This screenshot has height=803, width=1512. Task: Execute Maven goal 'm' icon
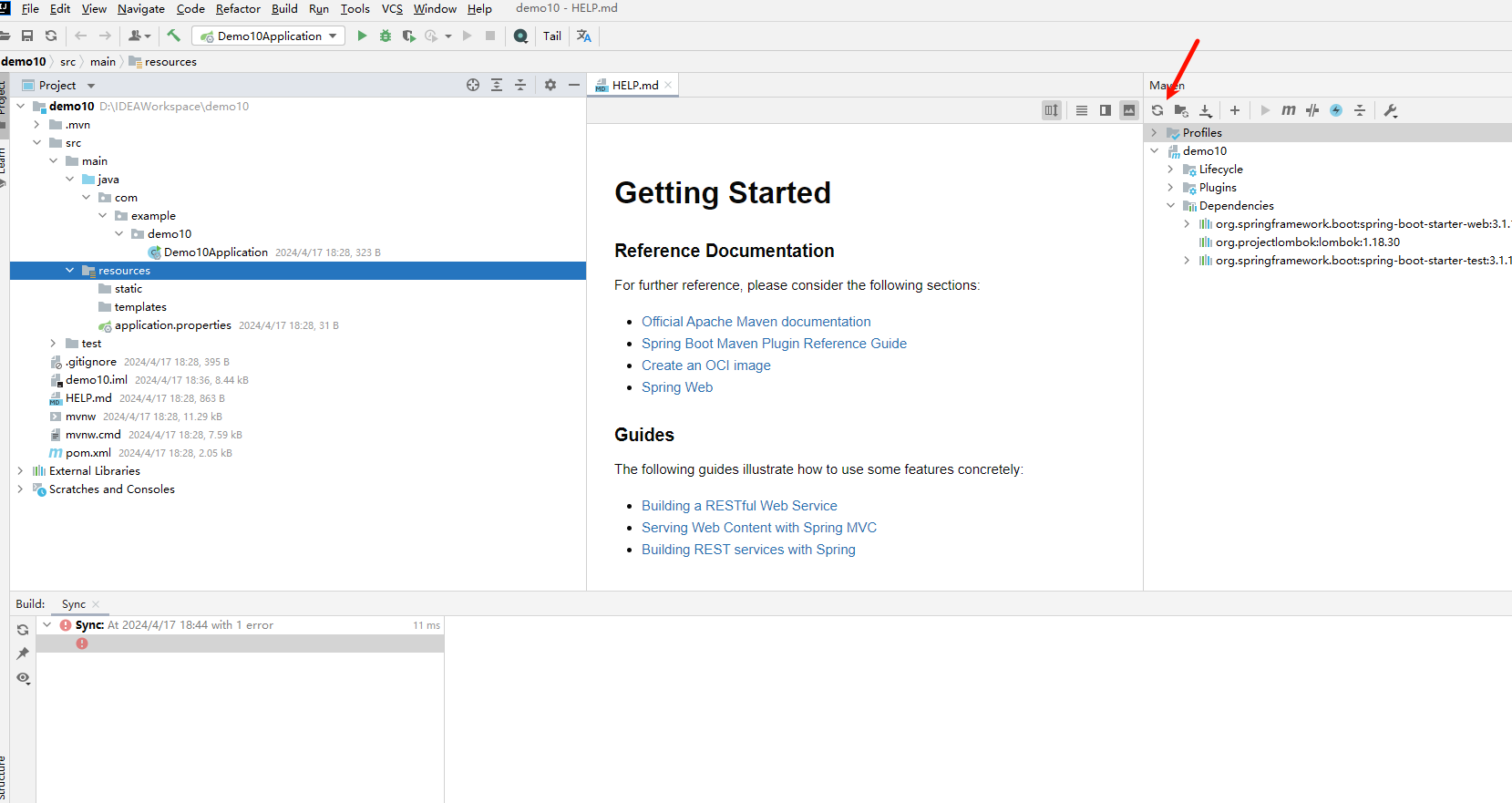1289,110
